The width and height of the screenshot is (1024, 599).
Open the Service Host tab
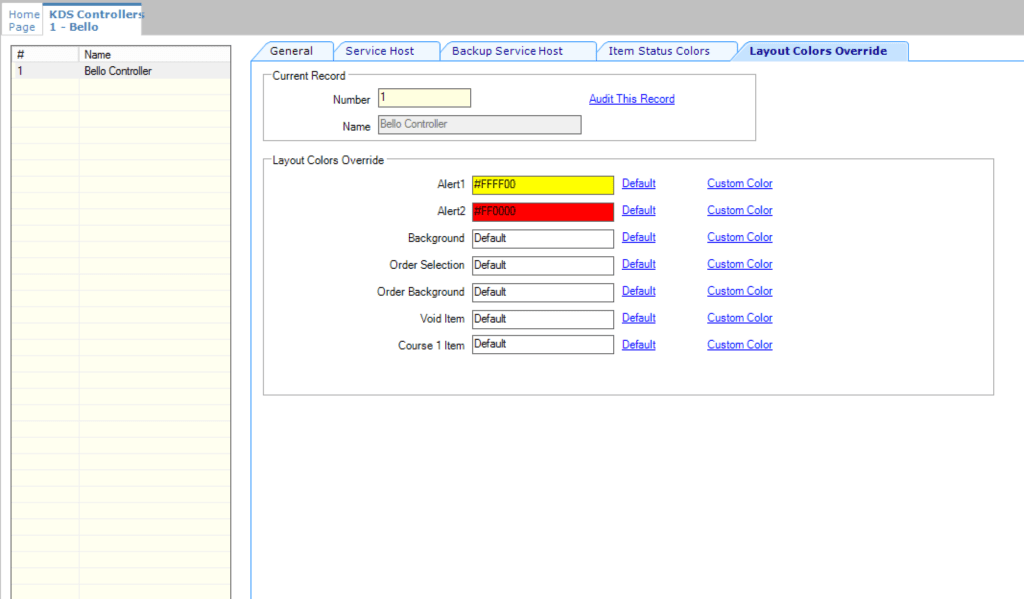point(379,51)
